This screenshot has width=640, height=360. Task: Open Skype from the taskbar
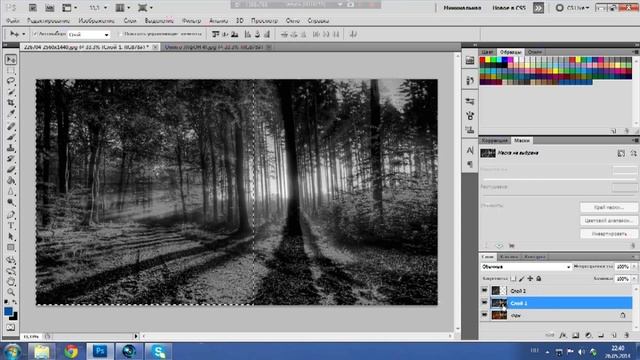158,351
